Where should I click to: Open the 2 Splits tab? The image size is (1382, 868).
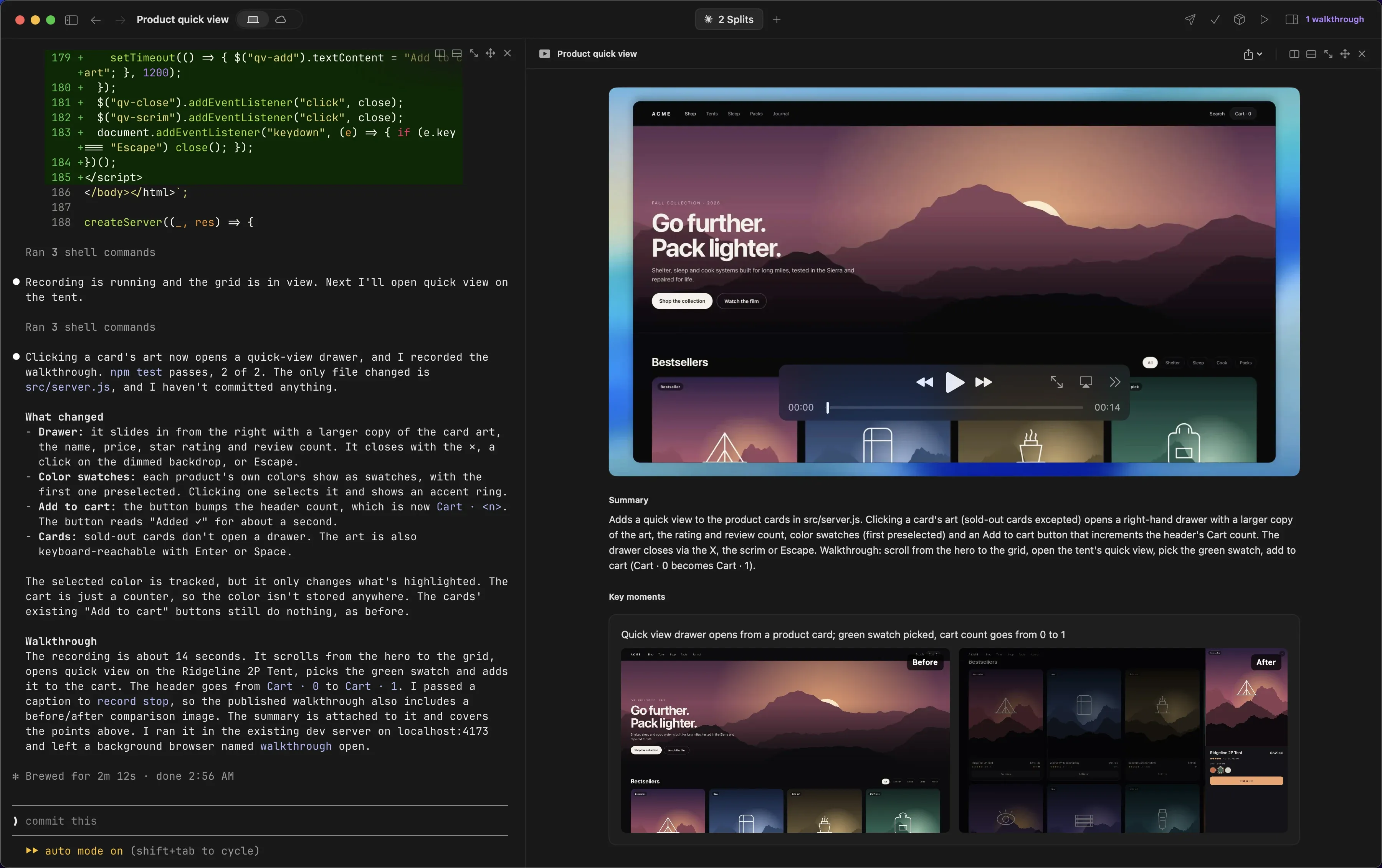click(729, 20)
